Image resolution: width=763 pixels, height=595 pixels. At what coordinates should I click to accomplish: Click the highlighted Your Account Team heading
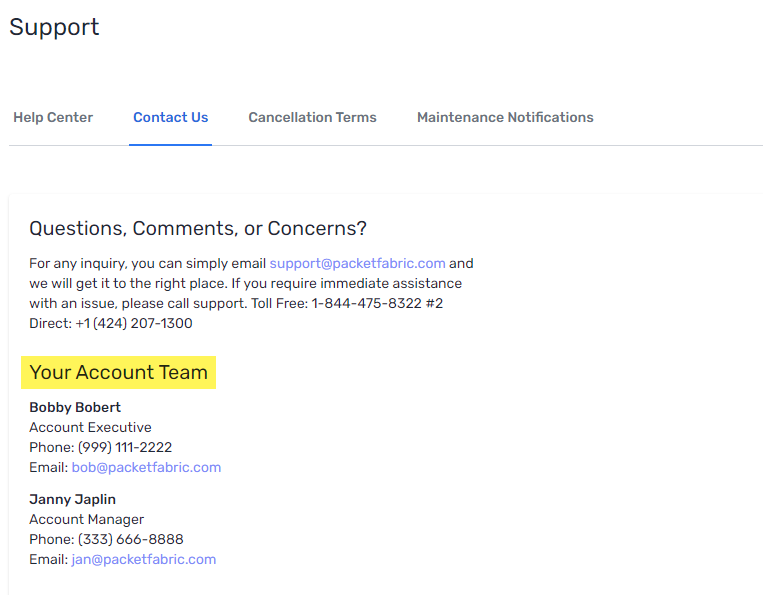click(x=118, y=372)
